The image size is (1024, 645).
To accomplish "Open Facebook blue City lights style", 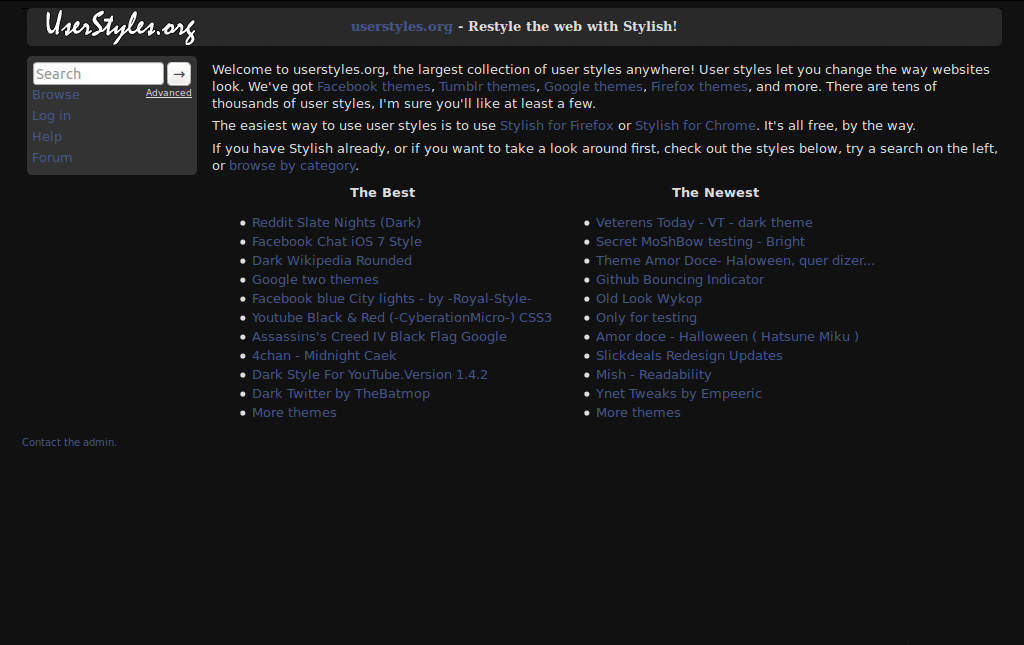I will (392, 298).
